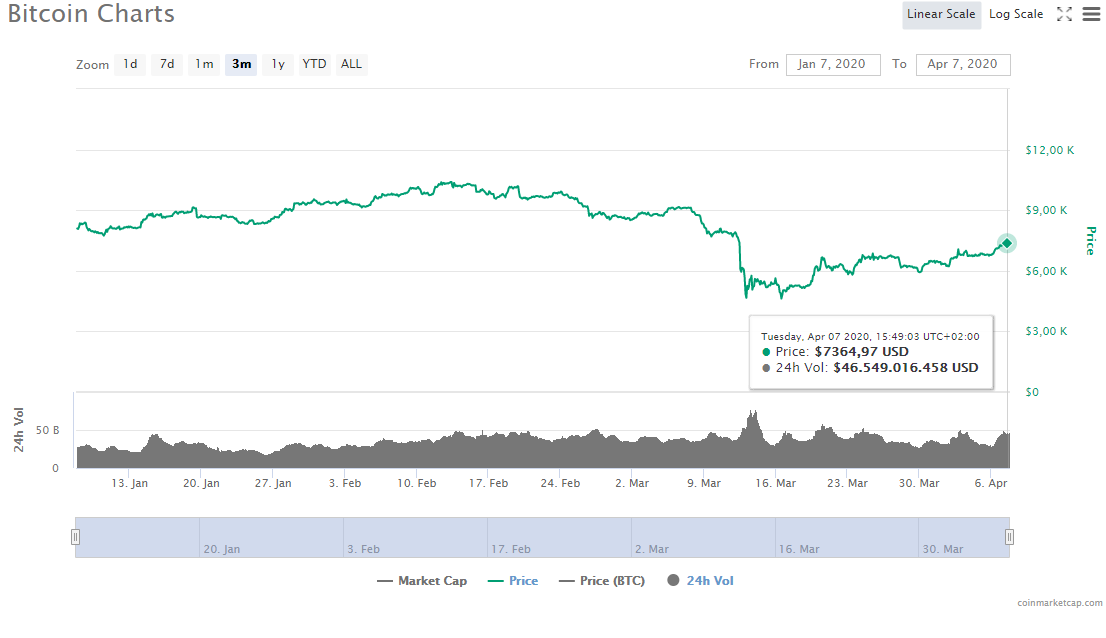1106x638 pixels.
Task: Choose the YTD zoom range
Action: pyautogui.click(x=314, y=64)
